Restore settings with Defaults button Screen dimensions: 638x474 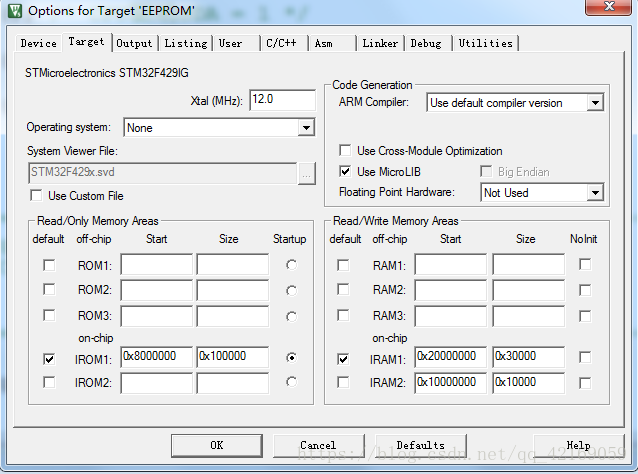(421, 446)
